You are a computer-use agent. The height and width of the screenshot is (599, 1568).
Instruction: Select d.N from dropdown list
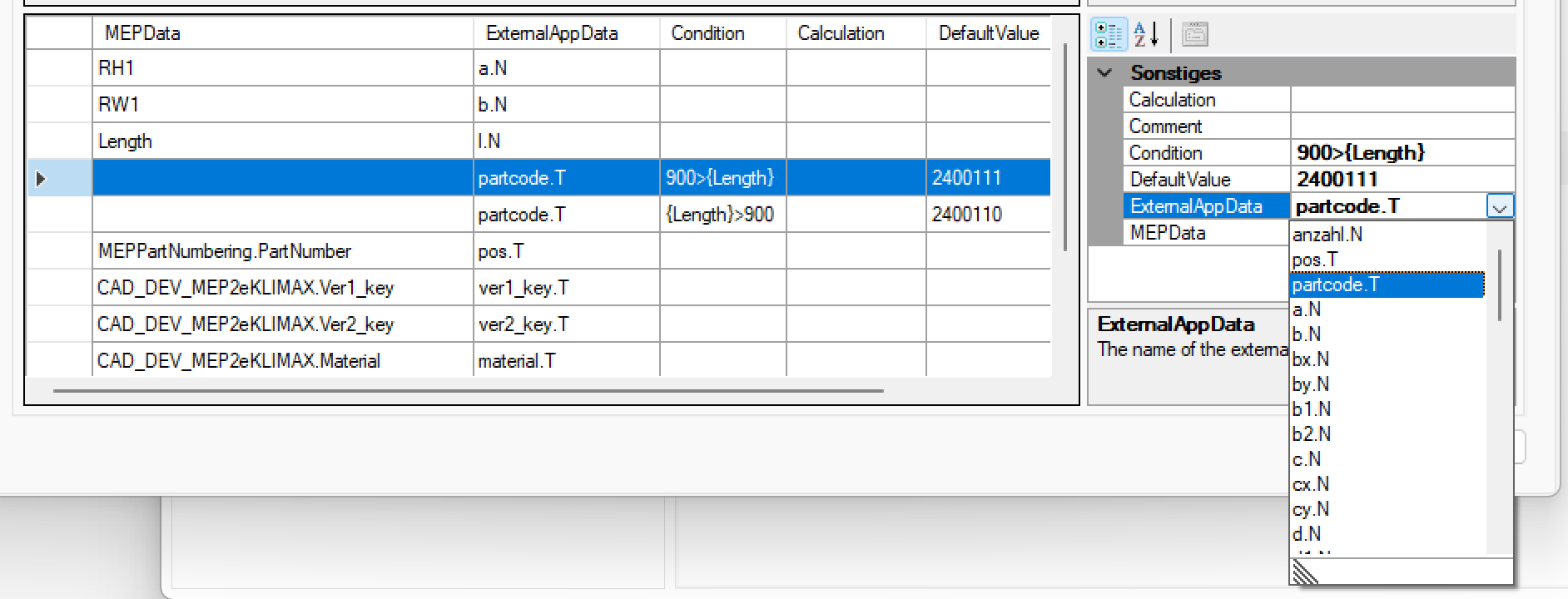click(x=1387, y=534)
